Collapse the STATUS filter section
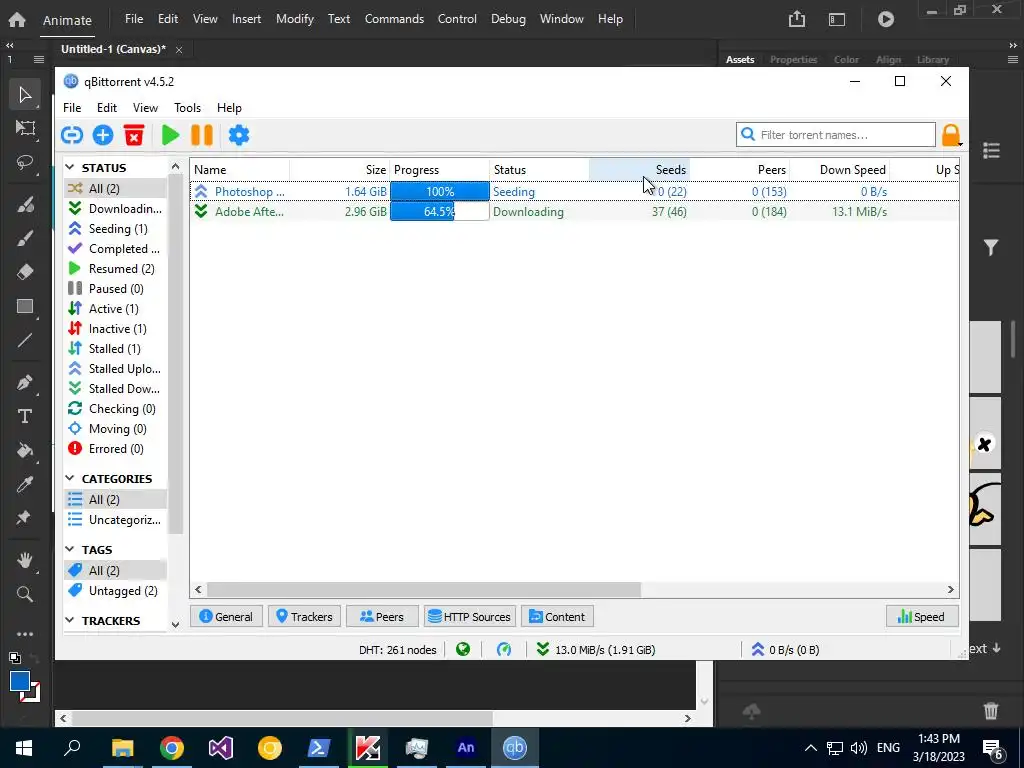The image size is (1024, 768). pos(70,168)
